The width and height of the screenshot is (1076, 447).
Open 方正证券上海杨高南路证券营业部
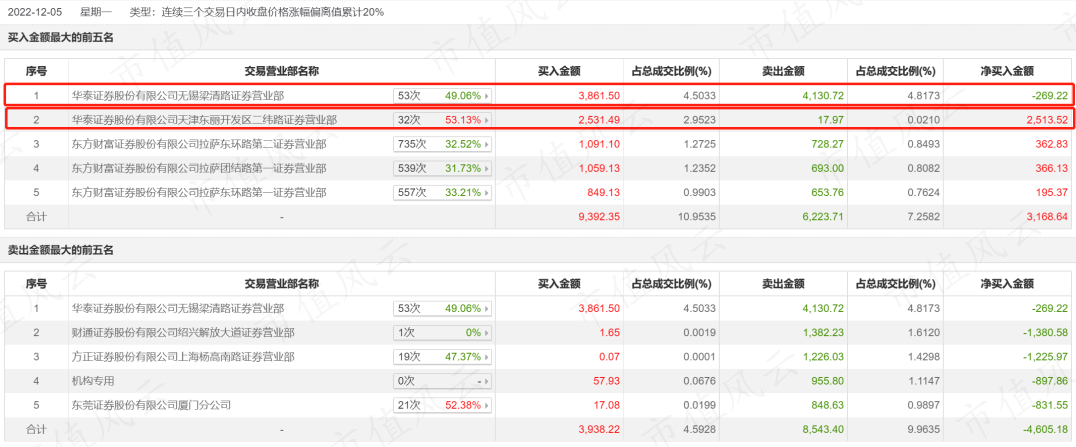pyautogui.click(x=183, y=357)
